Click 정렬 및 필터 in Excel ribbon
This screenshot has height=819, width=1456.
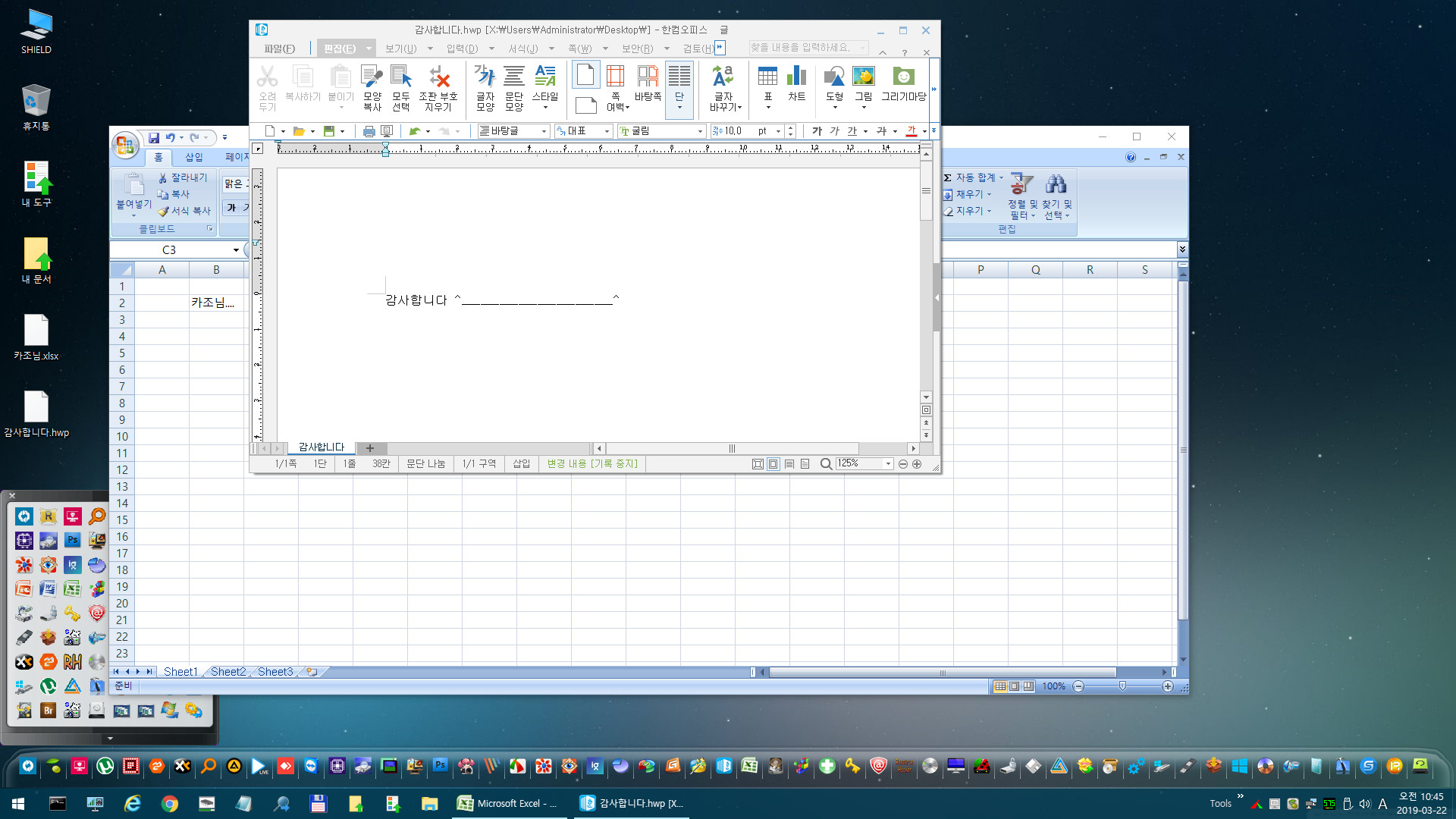[1022, 196]
